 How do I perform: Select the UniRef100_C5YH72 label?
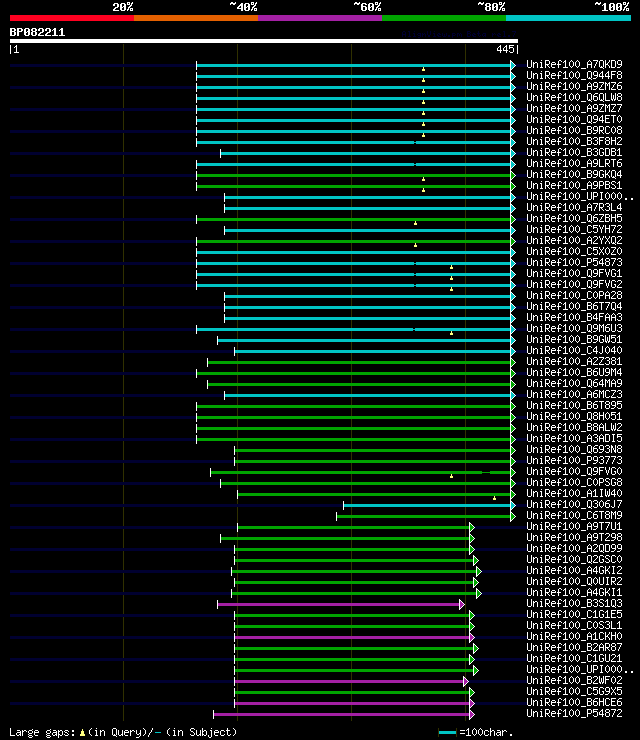[574, 229]
